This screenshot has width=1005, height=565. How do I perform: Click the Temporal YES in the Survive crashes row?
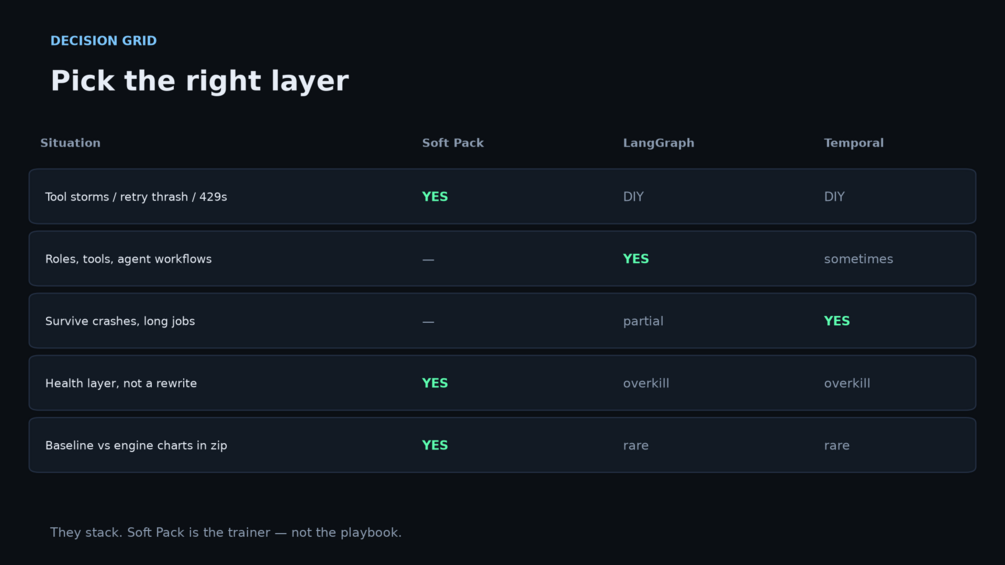coord(836,321)
